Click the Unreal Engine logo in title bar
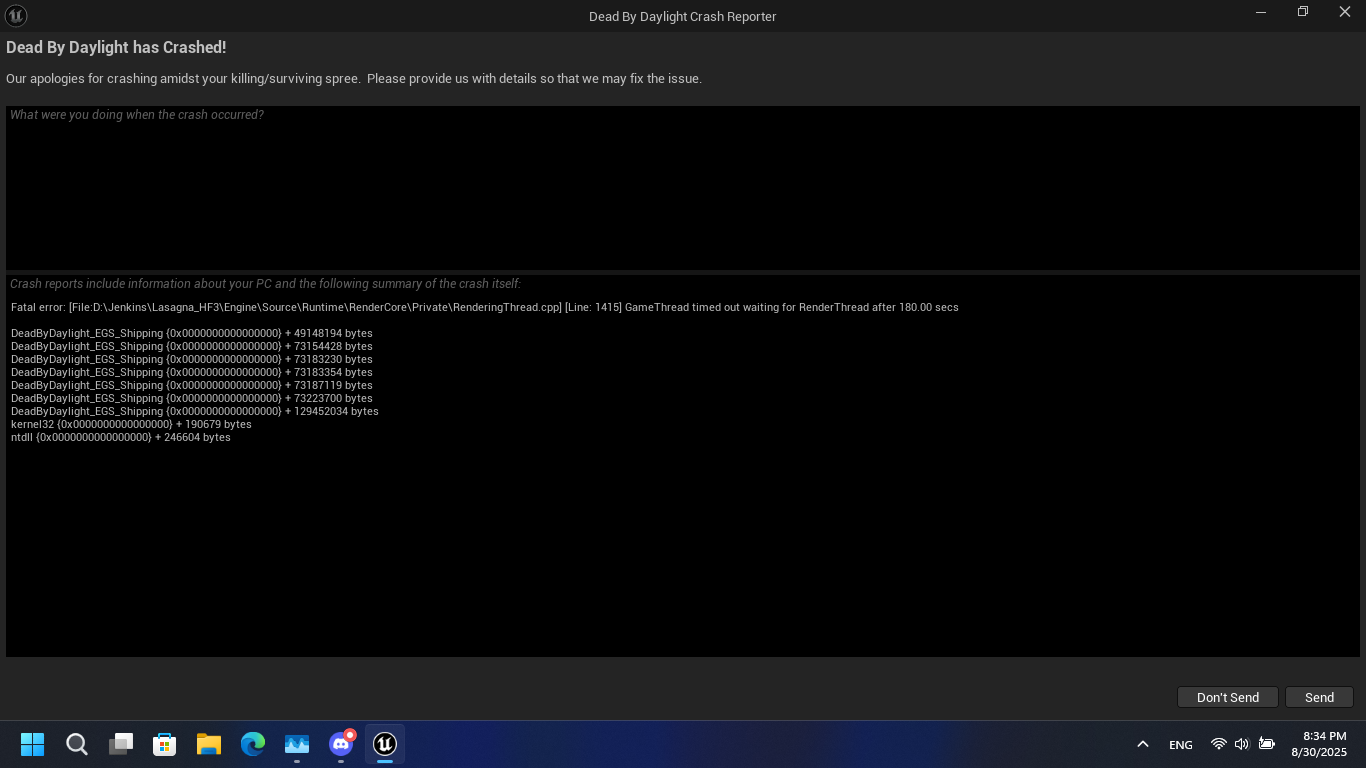This screenshot has height=768, width=1366. [16, 16]
